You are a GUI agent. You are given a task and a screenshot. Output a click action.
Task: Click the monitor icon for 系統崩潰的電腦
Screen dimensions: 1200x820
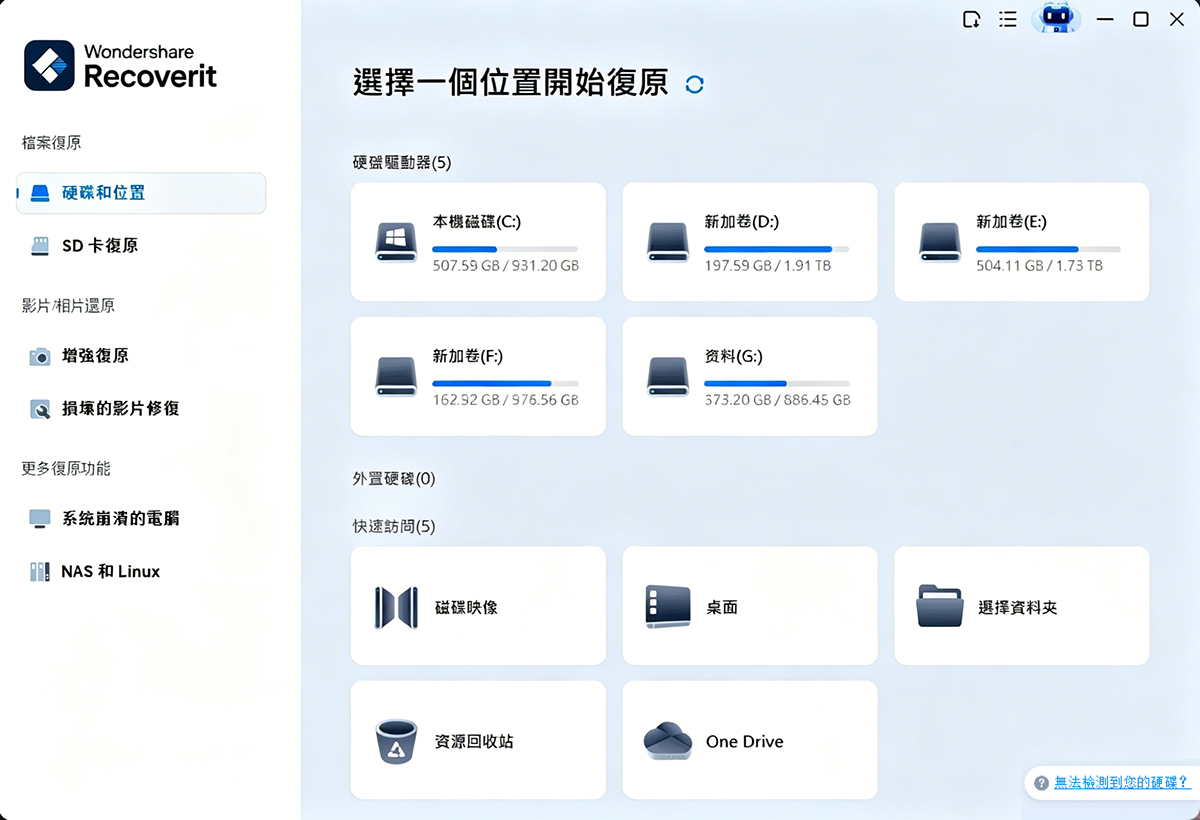tap(40, 519)
